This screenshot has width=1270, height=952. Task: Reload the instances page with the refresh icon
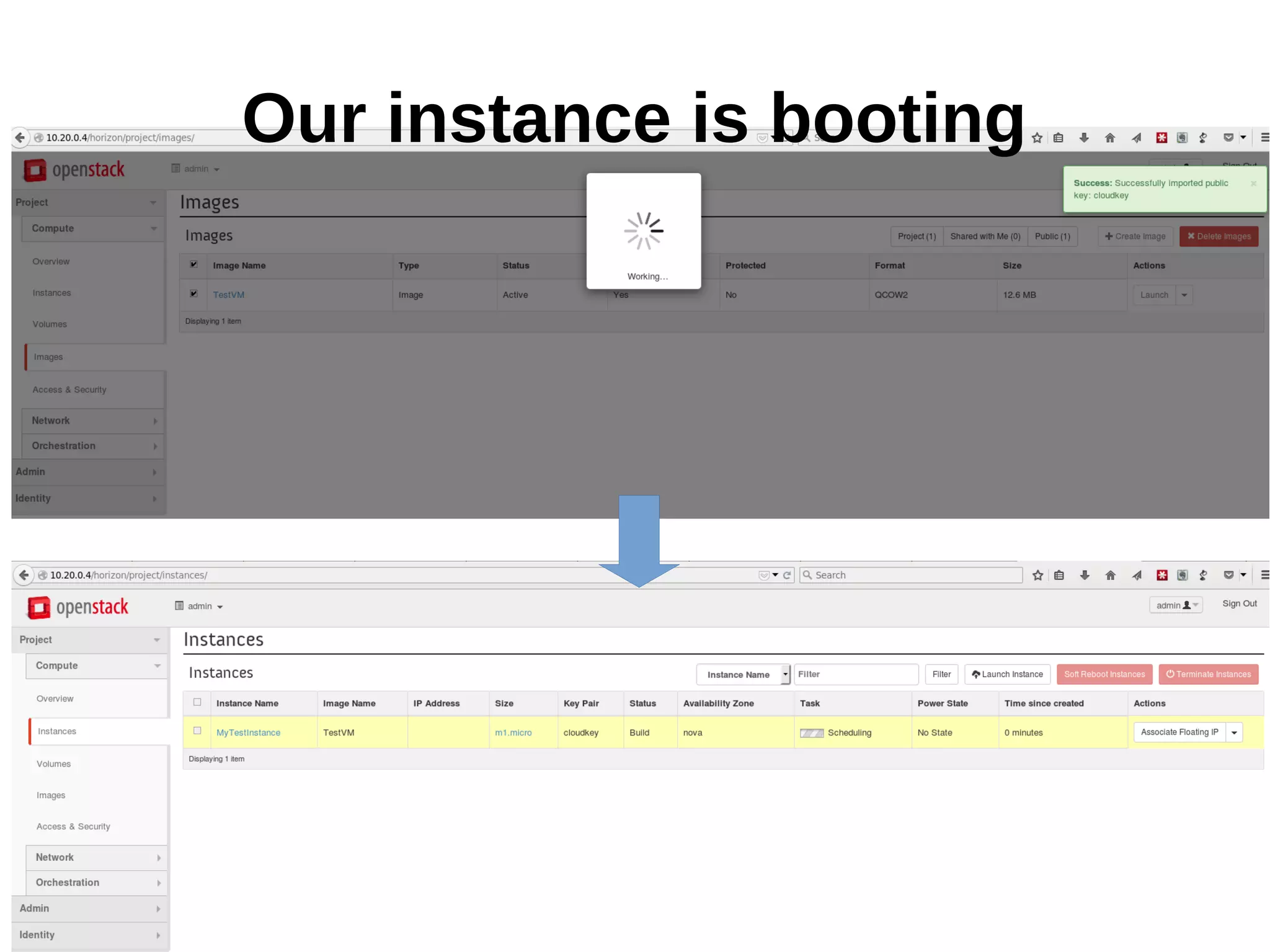[787, 575]
